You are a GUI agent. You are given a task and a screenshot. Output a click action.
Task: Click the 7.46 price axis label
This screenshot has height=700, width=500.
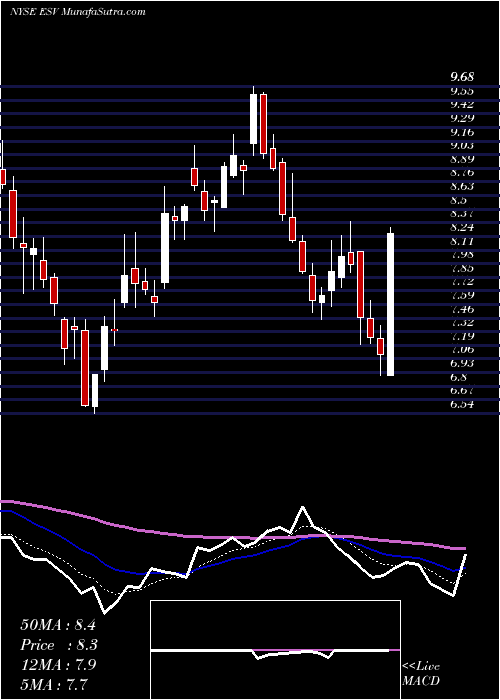point(462,309)
